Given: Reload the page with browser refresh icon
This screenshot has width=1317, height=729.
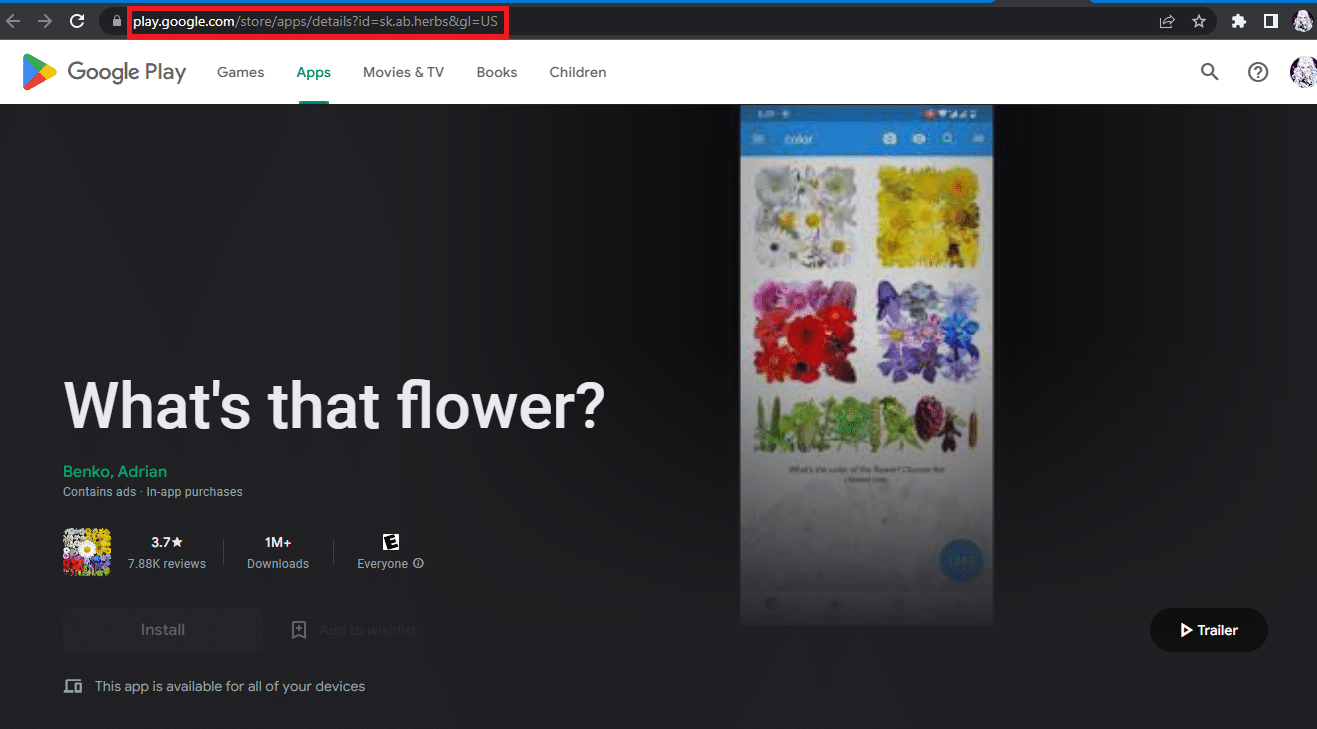Looking at the screenshot, I should coord(77,21).
